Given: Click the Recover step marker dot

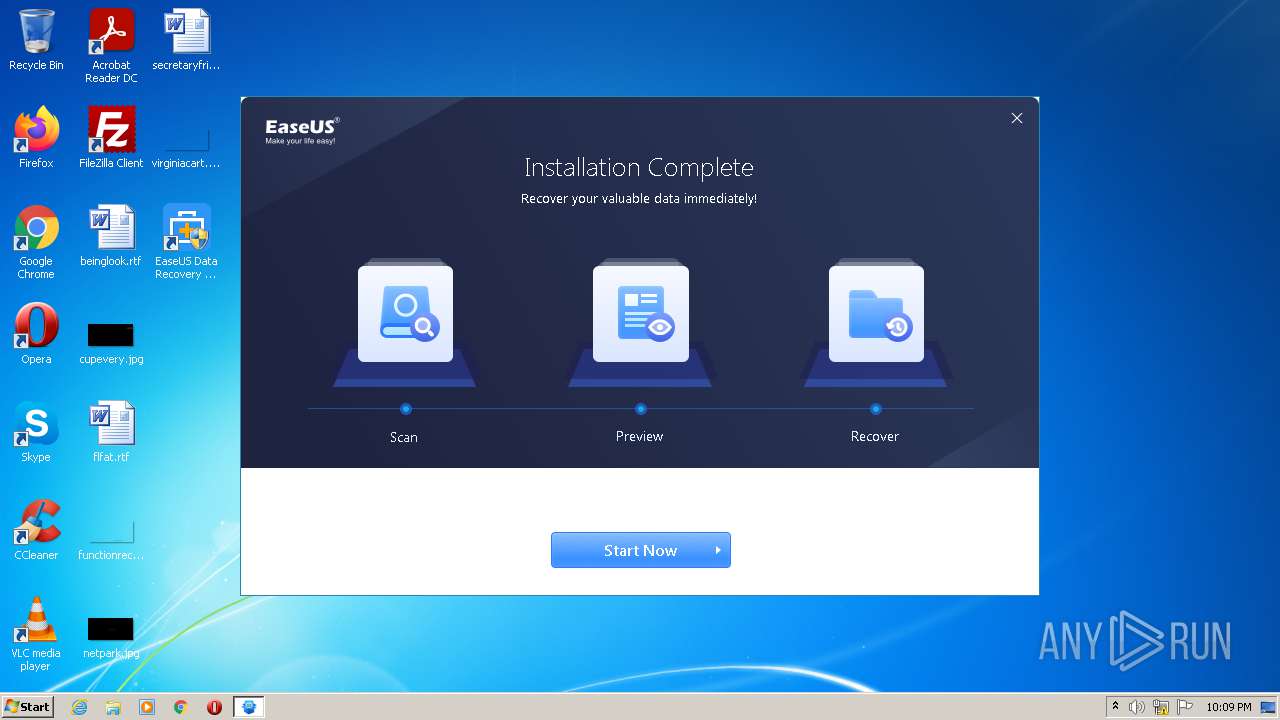Looking at the screenshot, I should click(x=876, y=409).
